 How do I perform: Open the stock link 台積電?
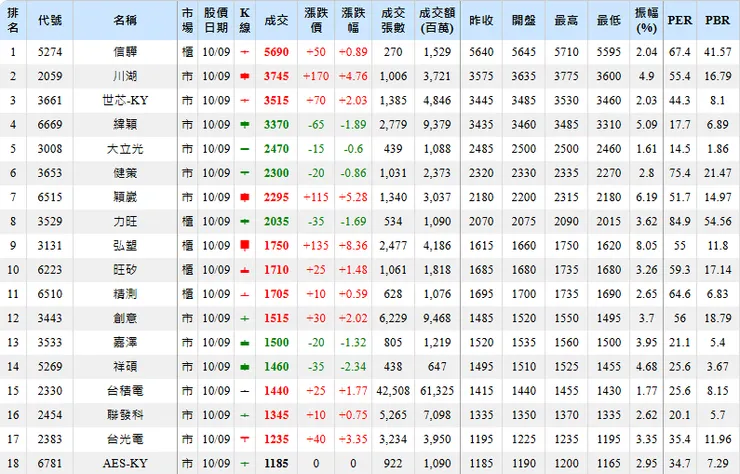click(125, 391)
